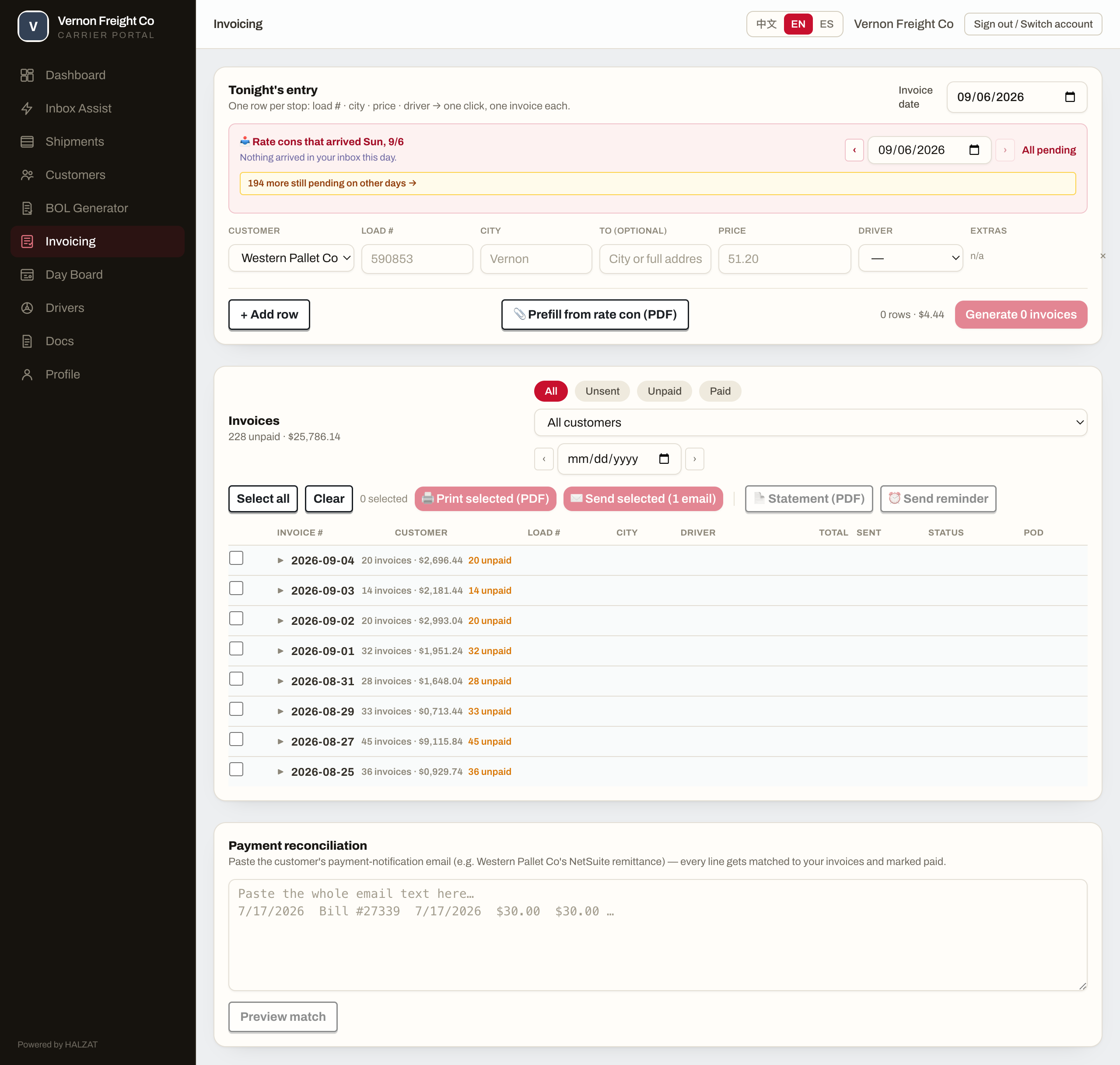The width and height of the screenshot is (1120, 1065).
Task: Click the Price input field
Action: coord(784,259)
